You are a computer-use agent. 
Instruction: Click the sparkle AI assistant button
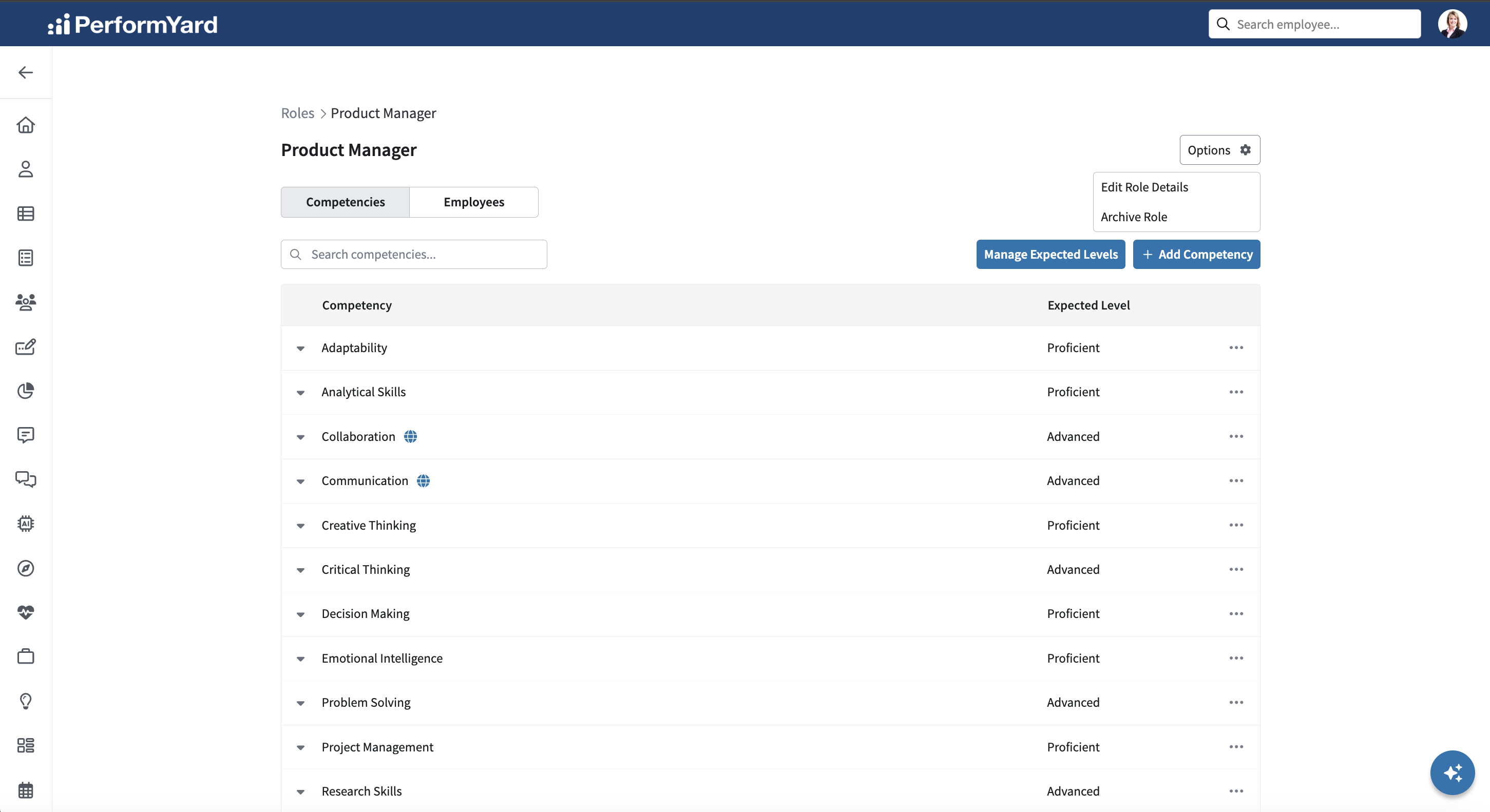point(1452,772)
